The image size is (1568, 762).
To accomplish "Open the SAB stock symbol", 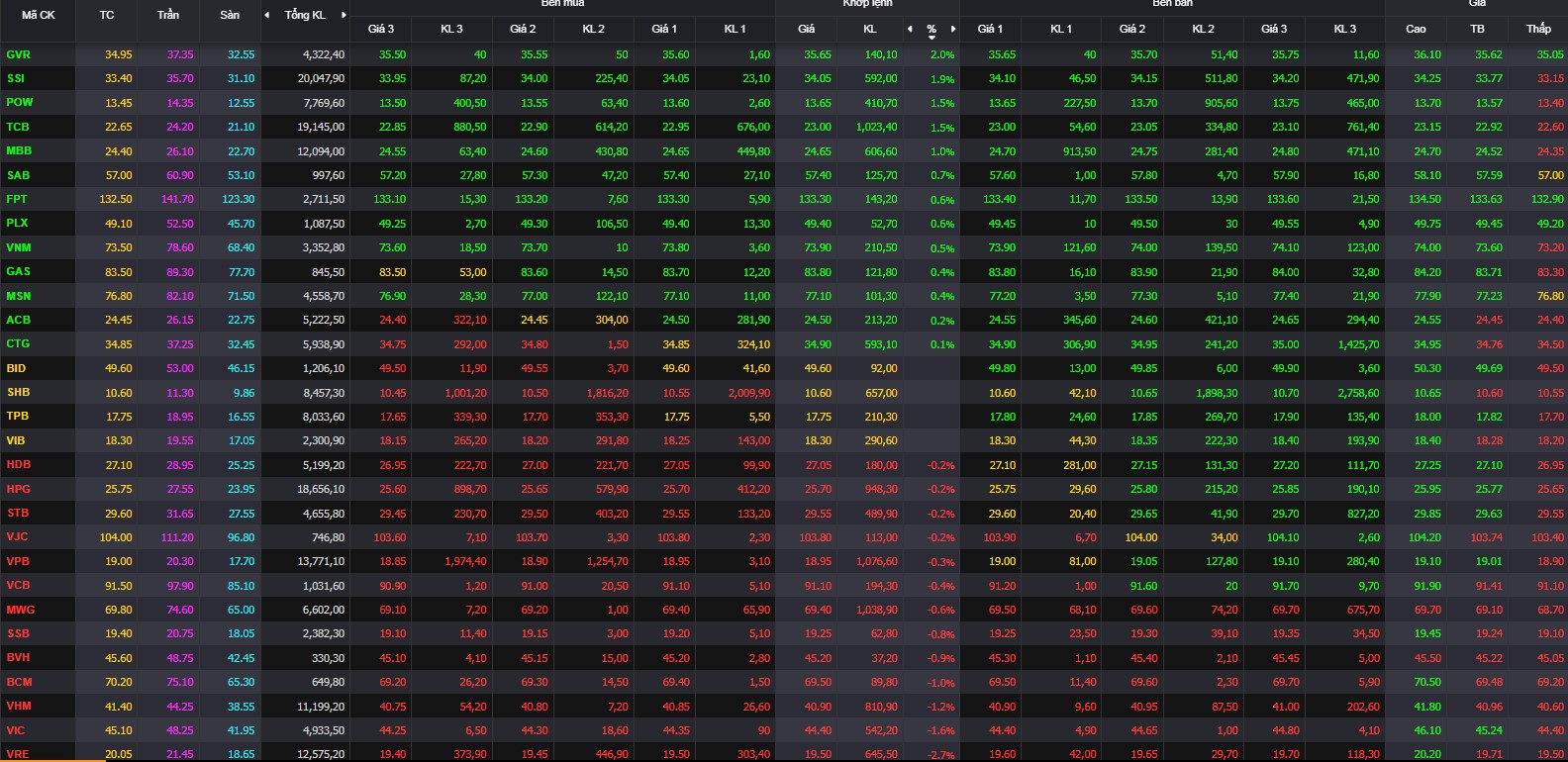I will [x=18, y=175].
